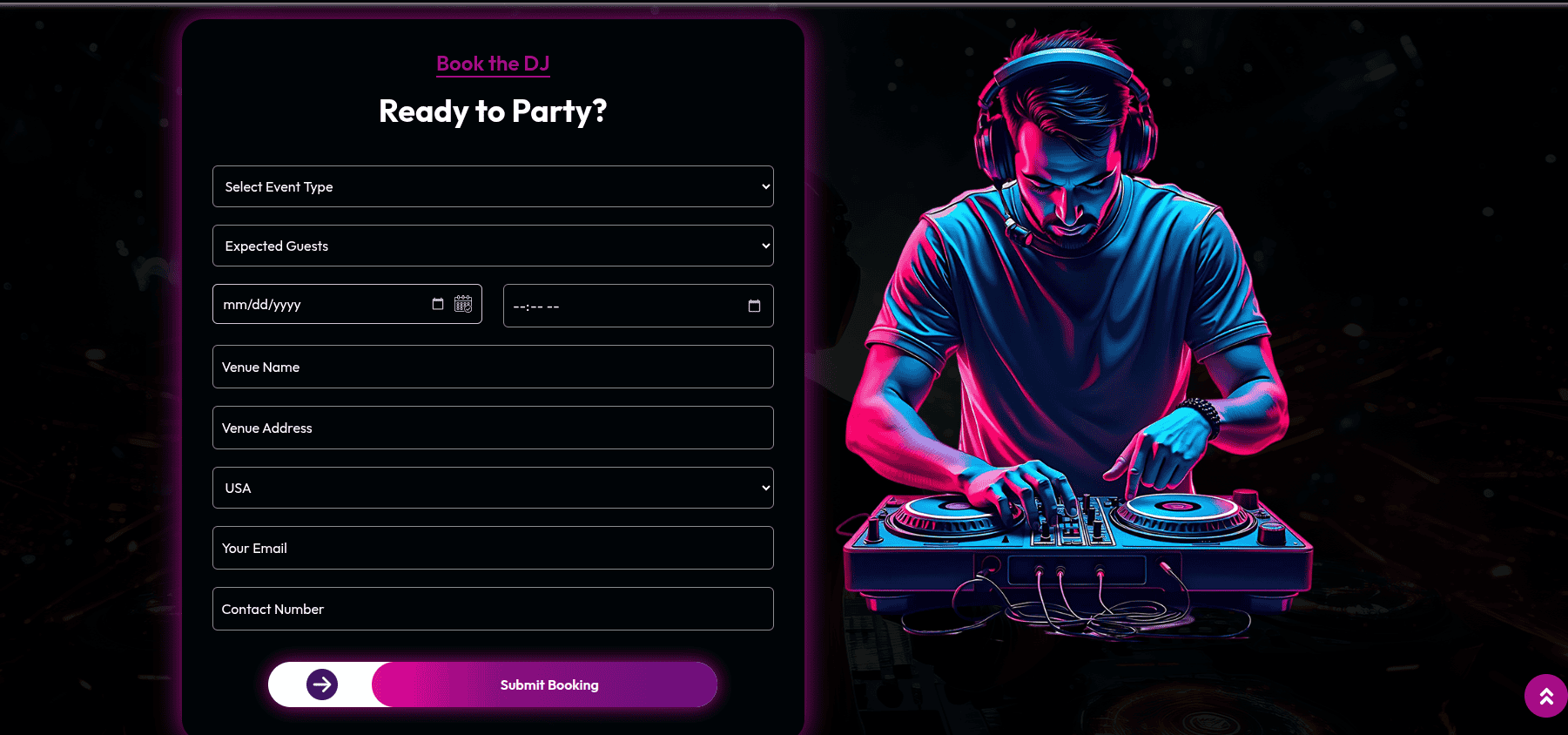
Task: Select the Contact Number input field
Action: (493, 609)
